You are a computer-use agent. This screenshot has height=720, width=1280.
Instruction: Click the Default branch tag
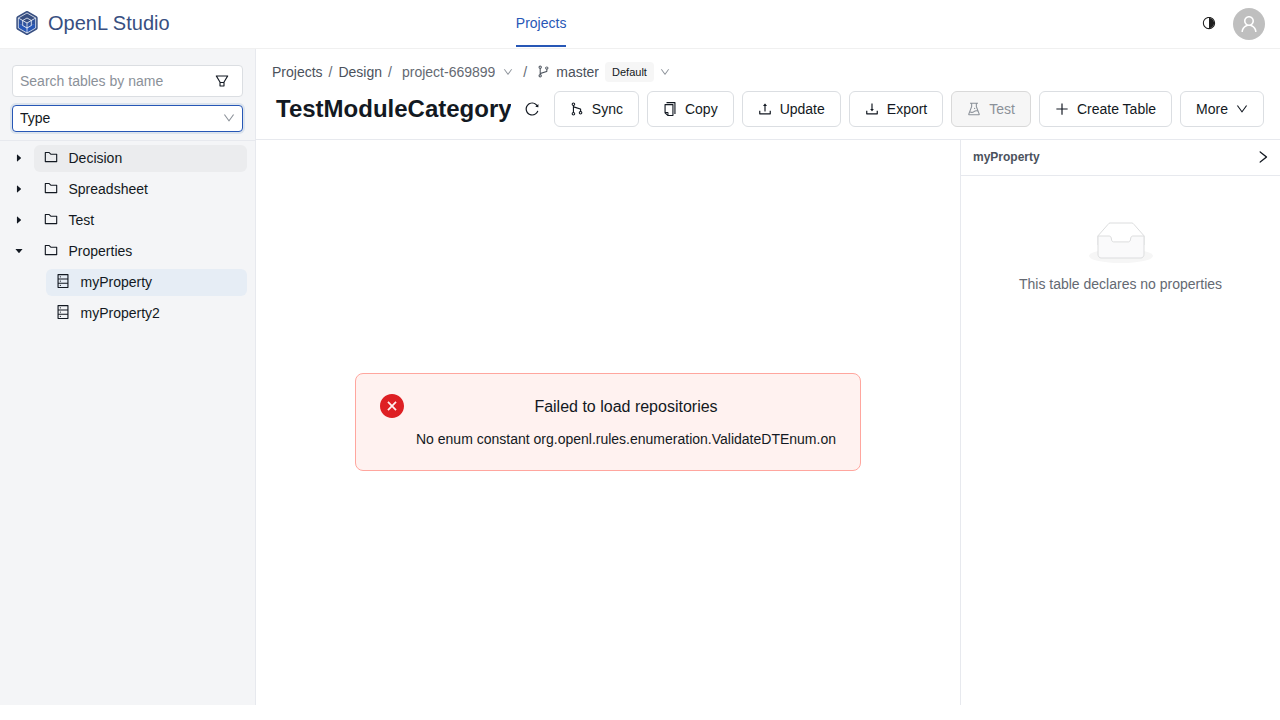coord(630,72)
